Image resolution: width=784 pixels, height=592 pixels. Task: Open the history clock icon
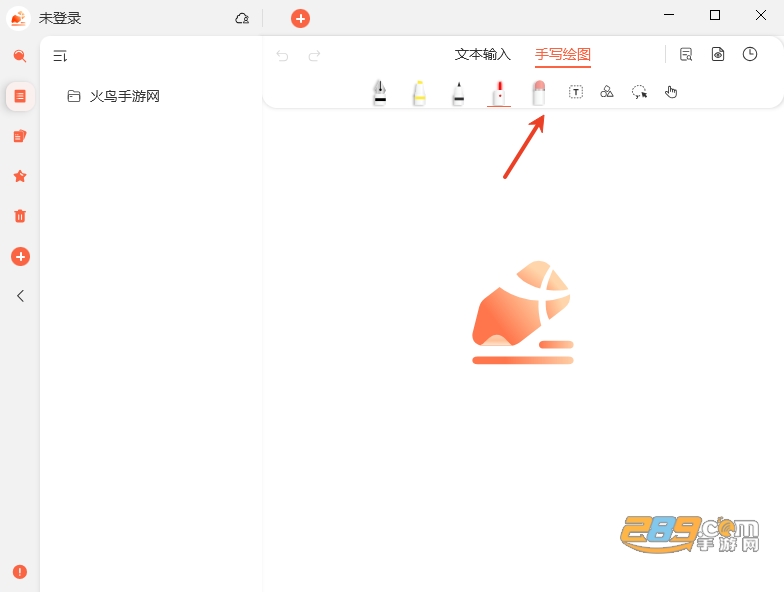pyautogui.click(x=750, y=54)
